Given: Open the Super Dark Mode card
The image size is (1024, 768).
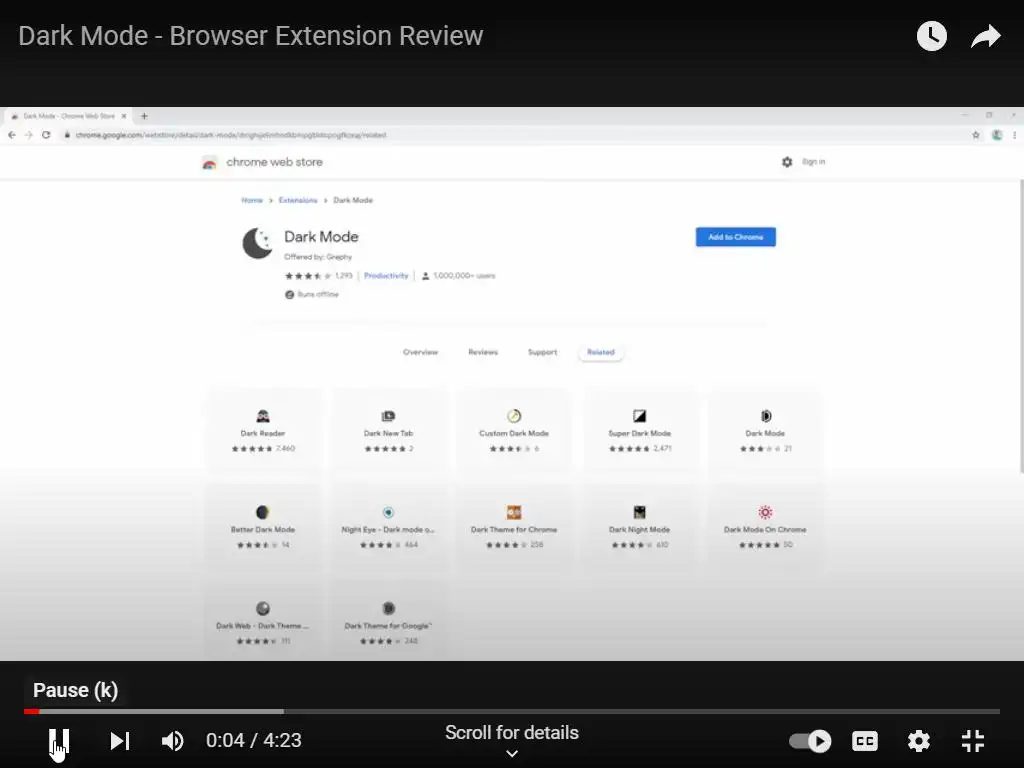Looking at the screenshot, I should [x=639, y=431].
